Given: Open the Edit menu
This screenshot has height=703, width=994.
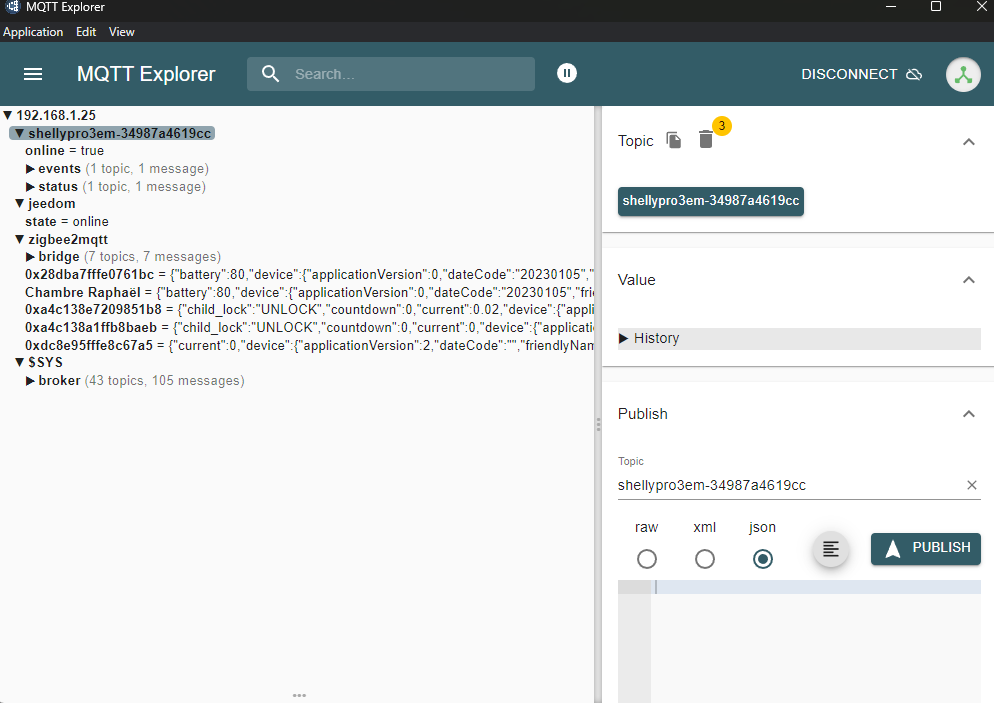Looking at the screenshot, I should point(86,32).
